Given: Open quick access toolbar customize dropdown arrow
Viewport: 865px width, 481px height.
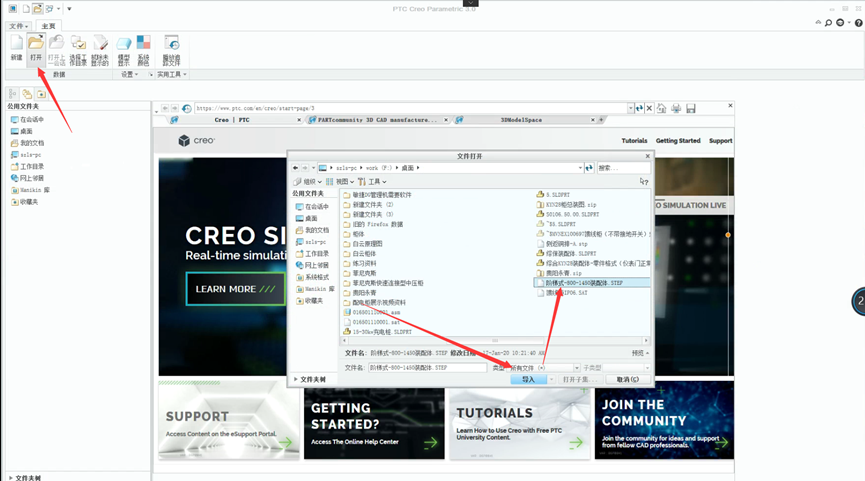Looking at the screenshot, I should click(69, 9).
